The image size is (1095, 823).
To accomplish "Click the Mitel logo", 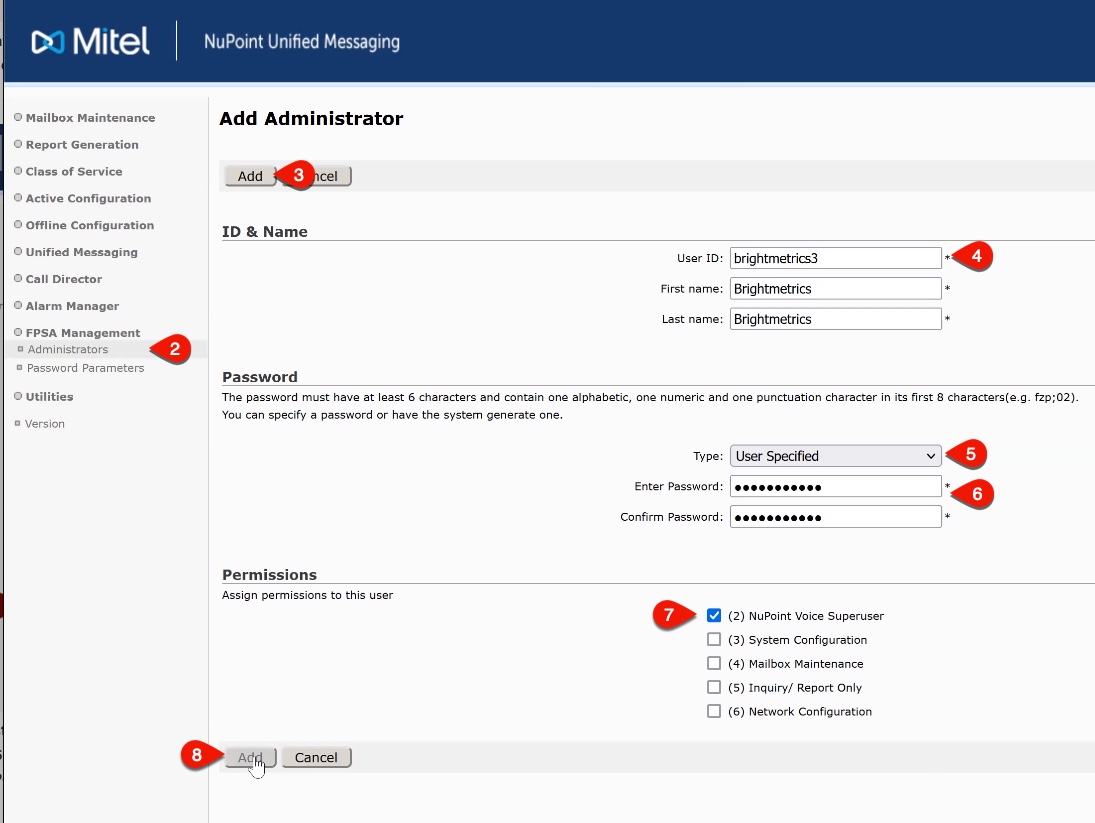I will [x=89, y=40].
